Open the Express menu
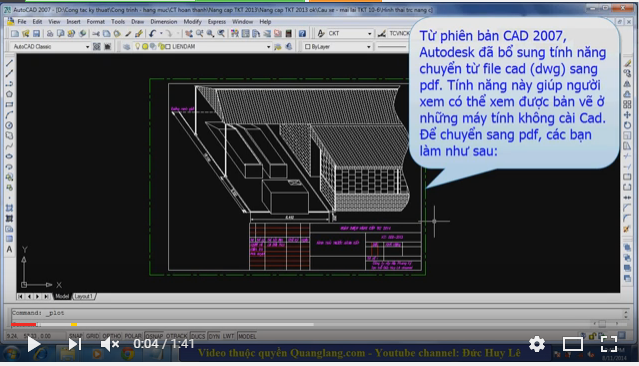This screenshot has height=366, width=639. click(217, 22)
